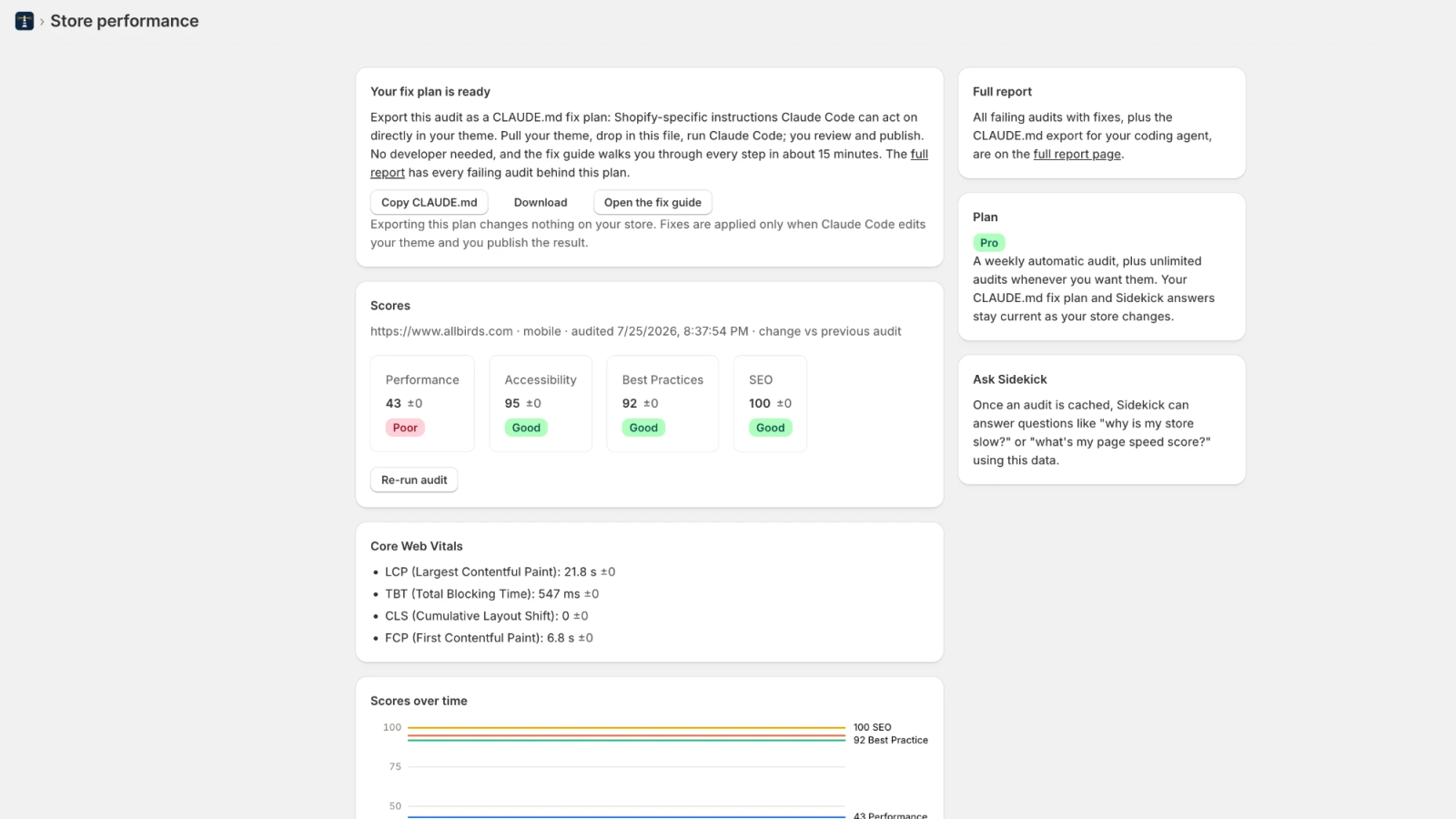The width and height of the screenshot is (1456, 819).
Task: Click the FCP (First Contentful Paint) entry
Action: 489,638
